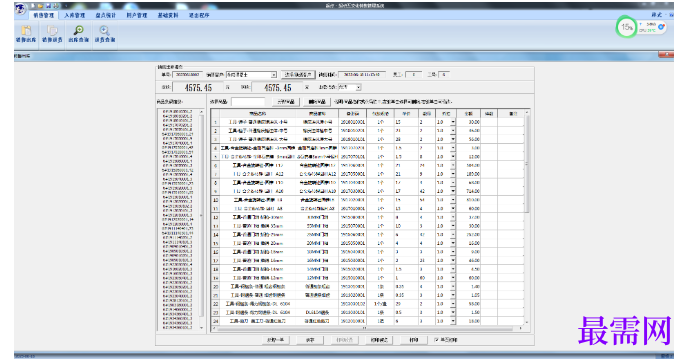Open the 1.0 dropdown in table row 24
The image size is (690, 362).
[453, 322]
